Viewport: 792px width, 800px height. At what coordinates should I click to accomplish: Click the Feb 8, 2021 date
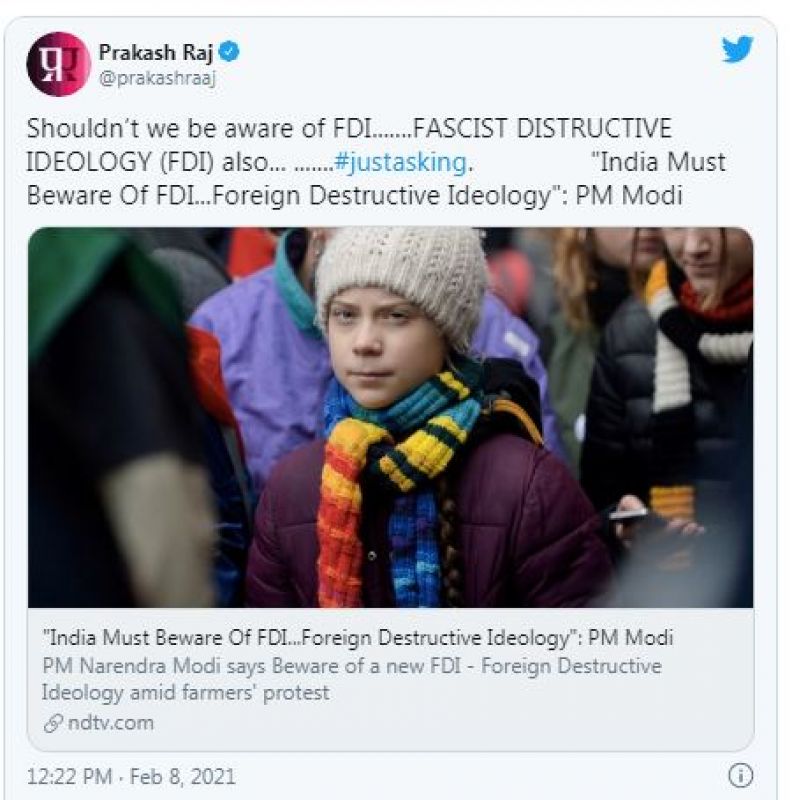tap(182, 777)
